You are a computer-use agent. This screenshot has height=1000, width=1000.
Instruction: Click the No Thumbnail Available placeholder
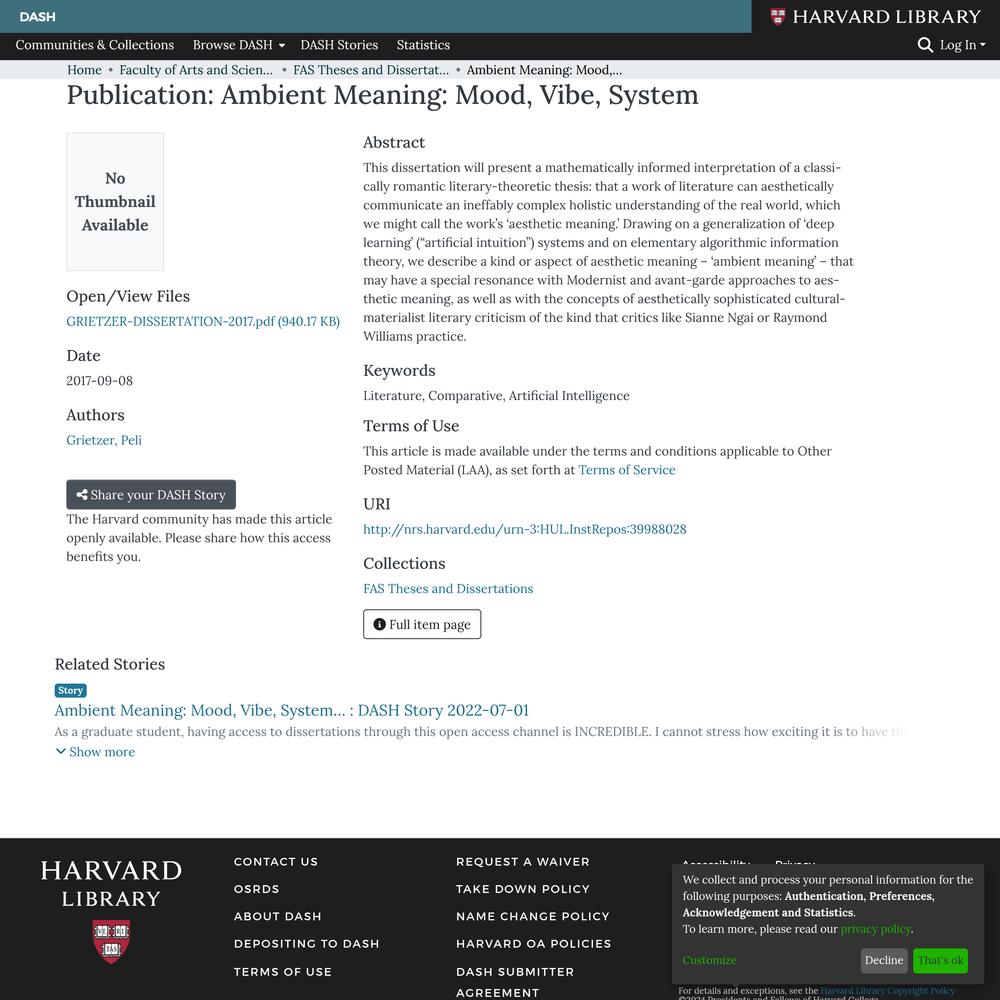coord(115,202)
